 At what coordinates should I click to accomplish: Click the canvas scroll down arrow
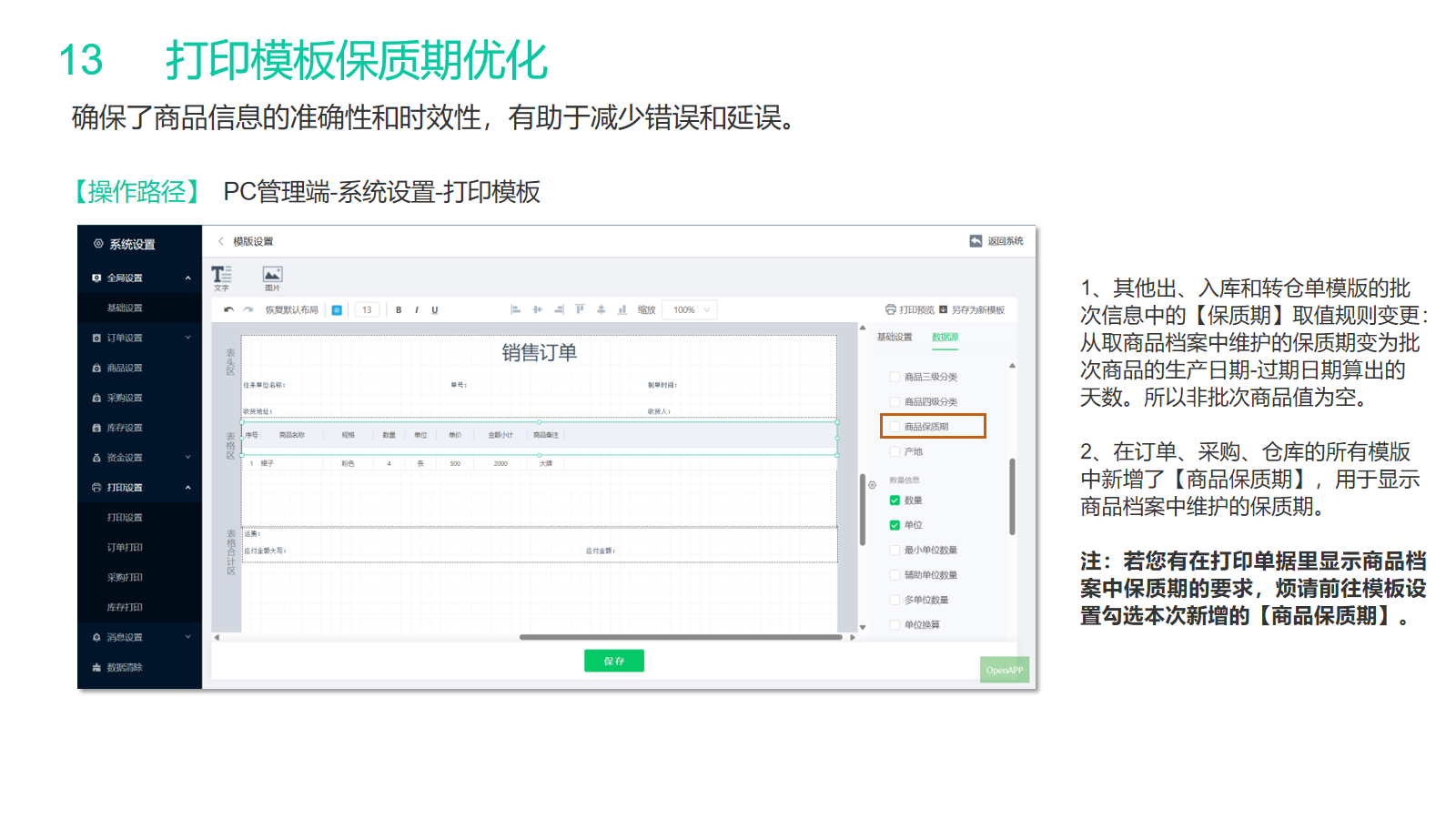863,627
